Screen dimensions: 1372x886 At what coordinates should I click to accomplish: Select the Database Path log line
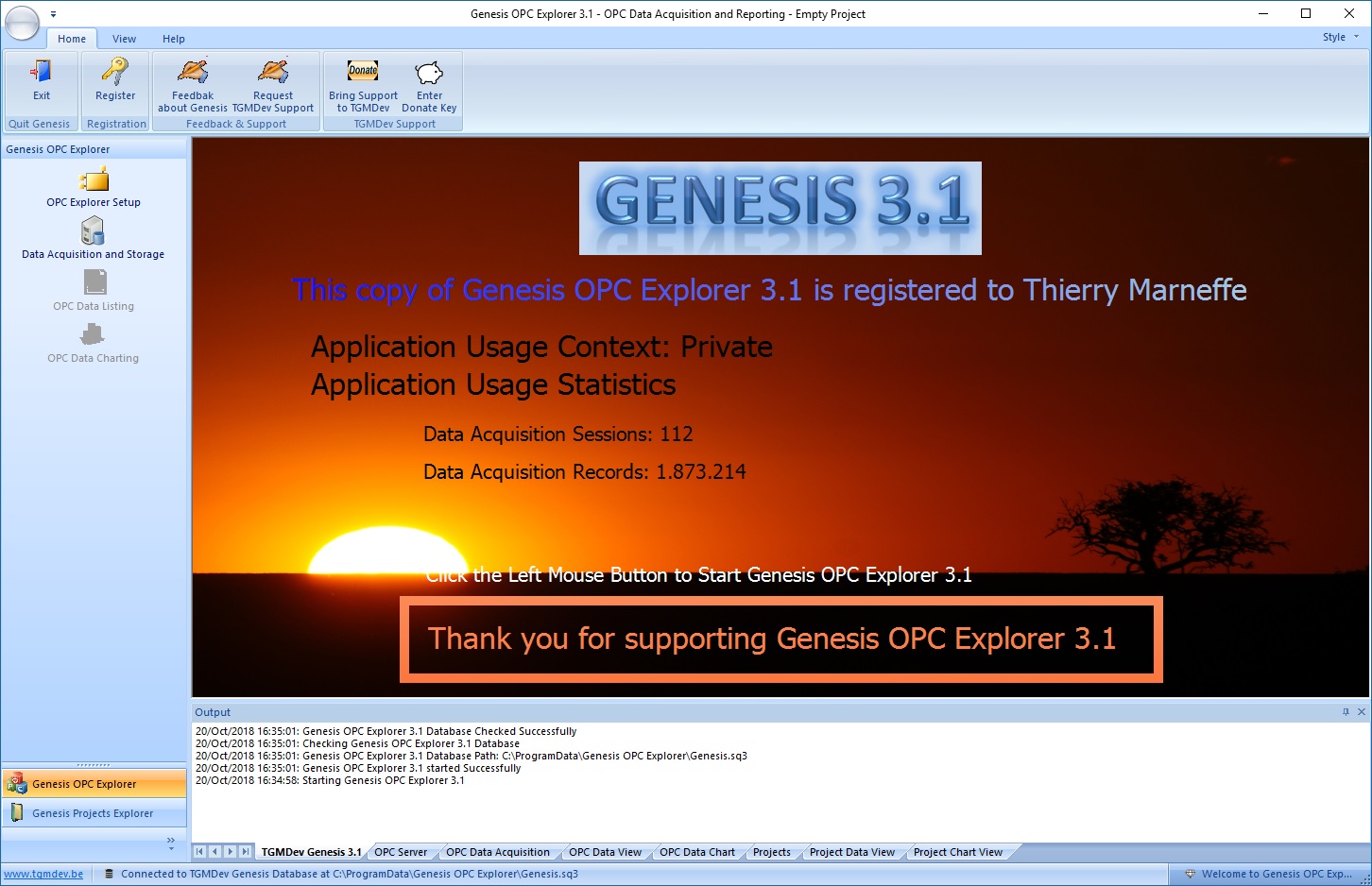[x=471, y=756]
